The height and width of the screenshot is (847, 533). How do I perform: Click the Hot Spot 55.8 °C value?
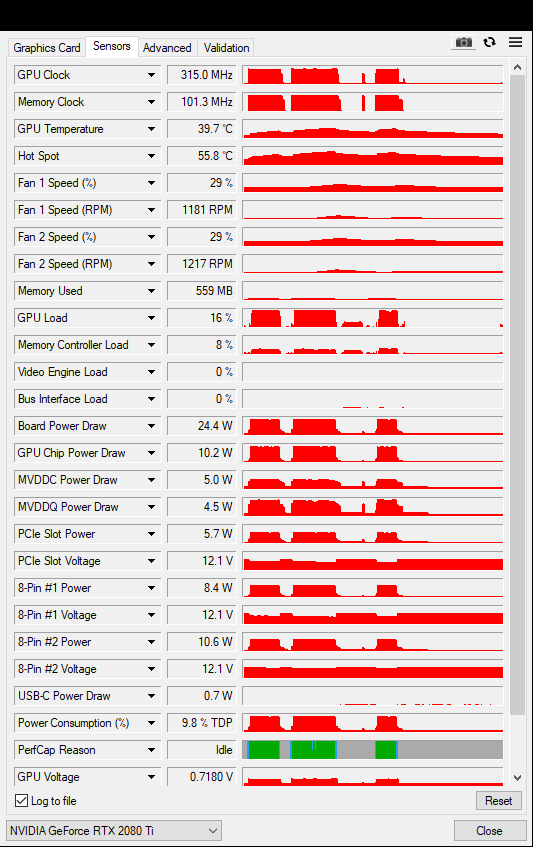point(202,156)
